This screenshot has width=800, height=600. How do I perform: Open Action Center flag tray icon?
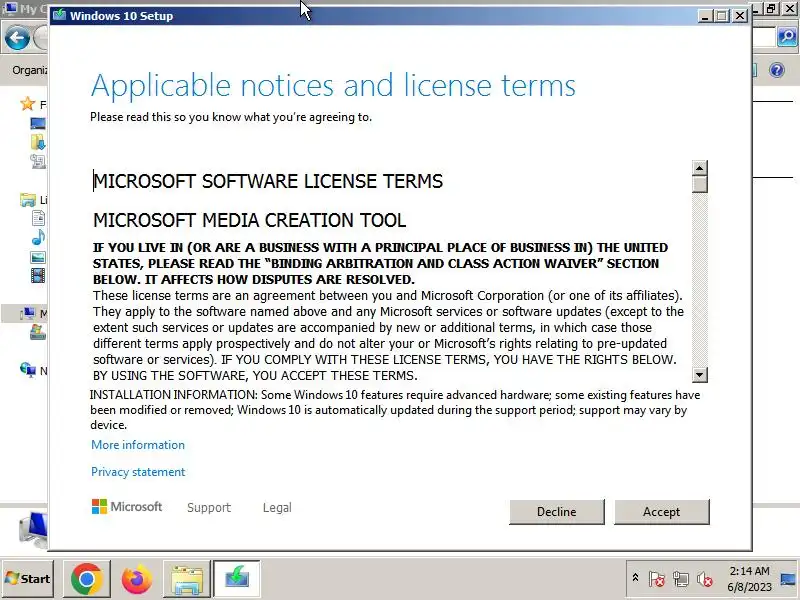pos(657,579)
